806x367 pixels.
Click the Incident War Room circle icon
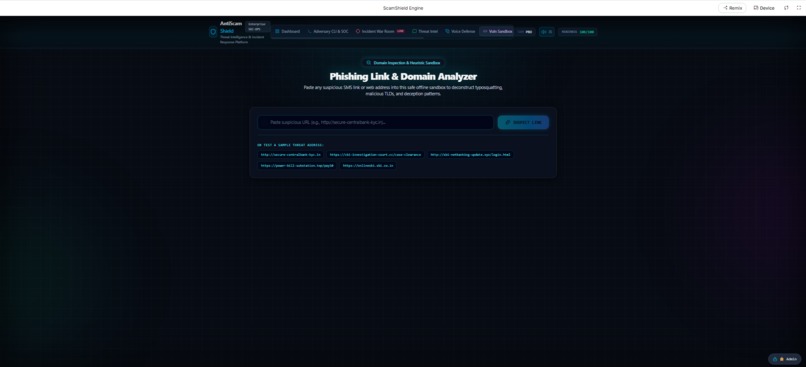coord(358,31)
